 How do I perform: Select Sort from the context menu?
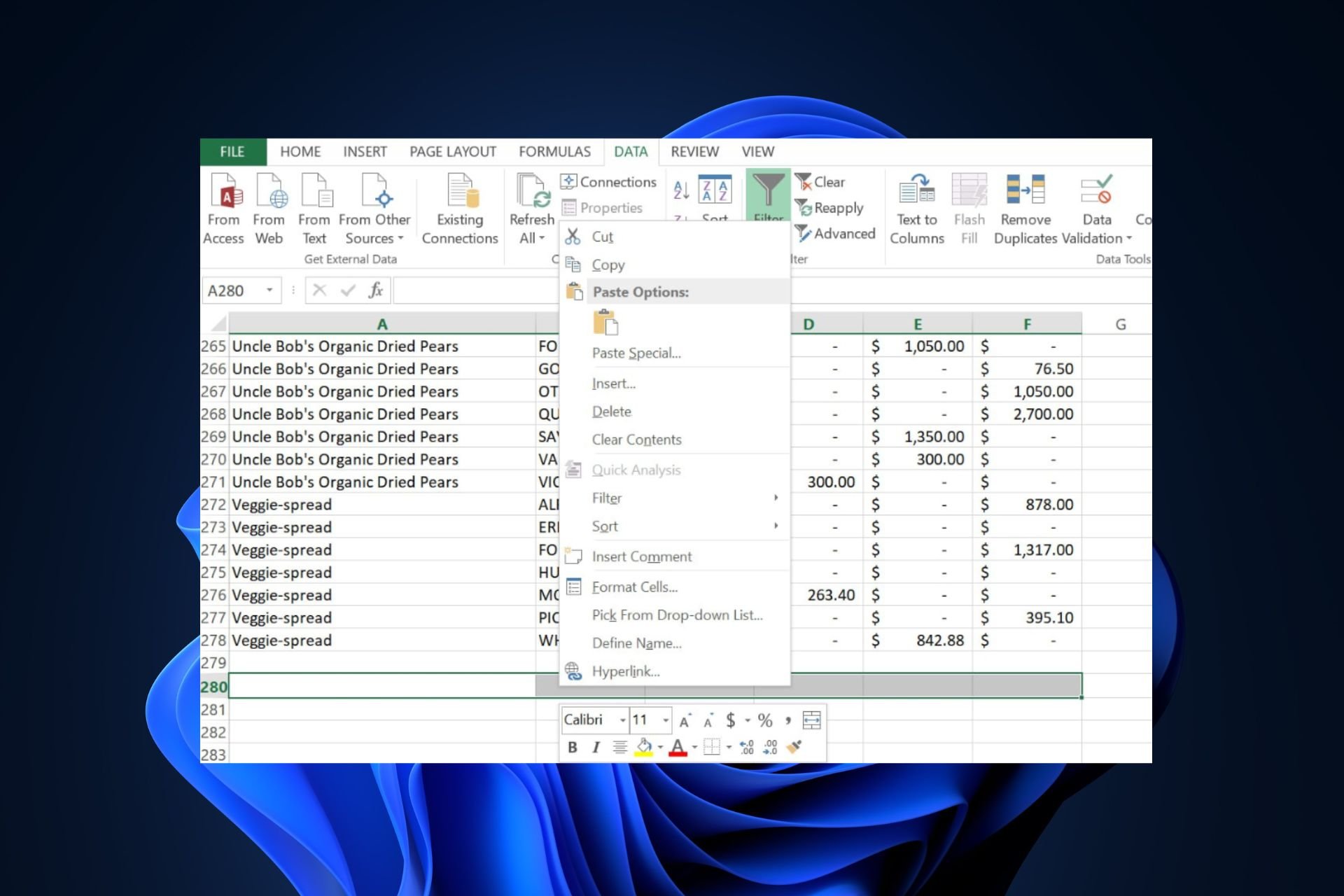[x=604, y=526]
